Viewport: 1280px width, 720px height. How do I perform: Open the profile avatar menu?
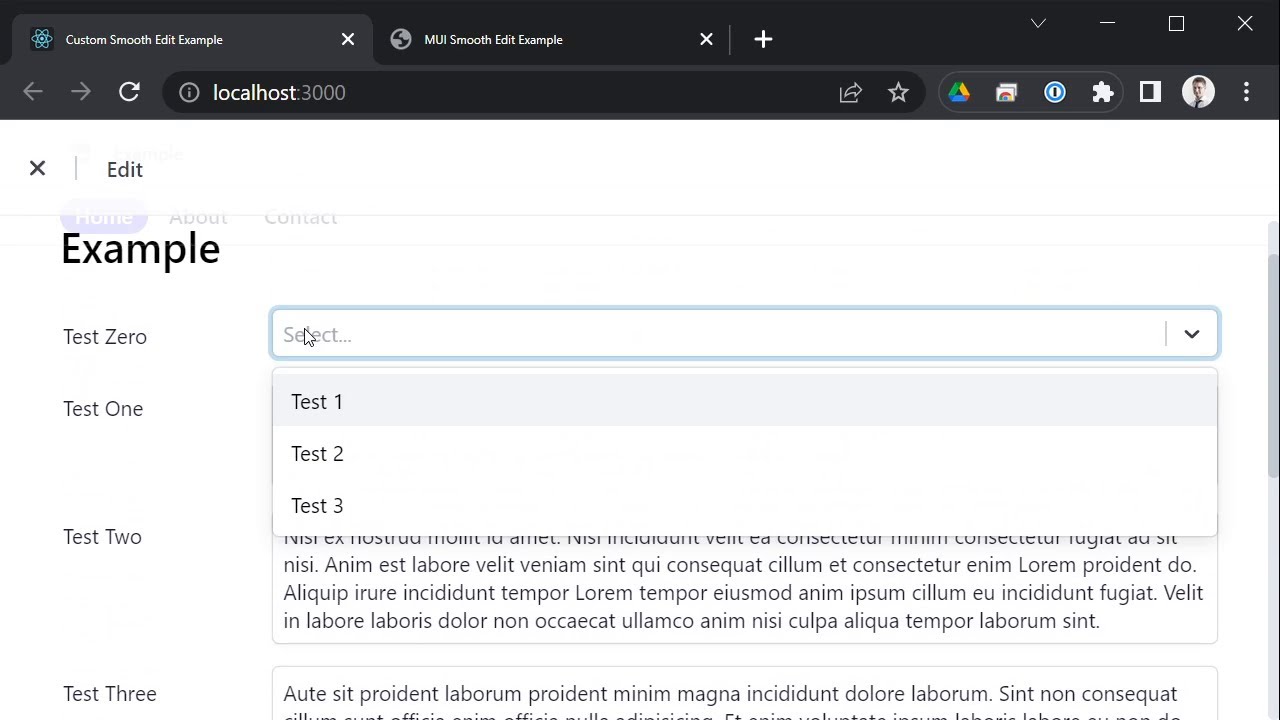1198,92
